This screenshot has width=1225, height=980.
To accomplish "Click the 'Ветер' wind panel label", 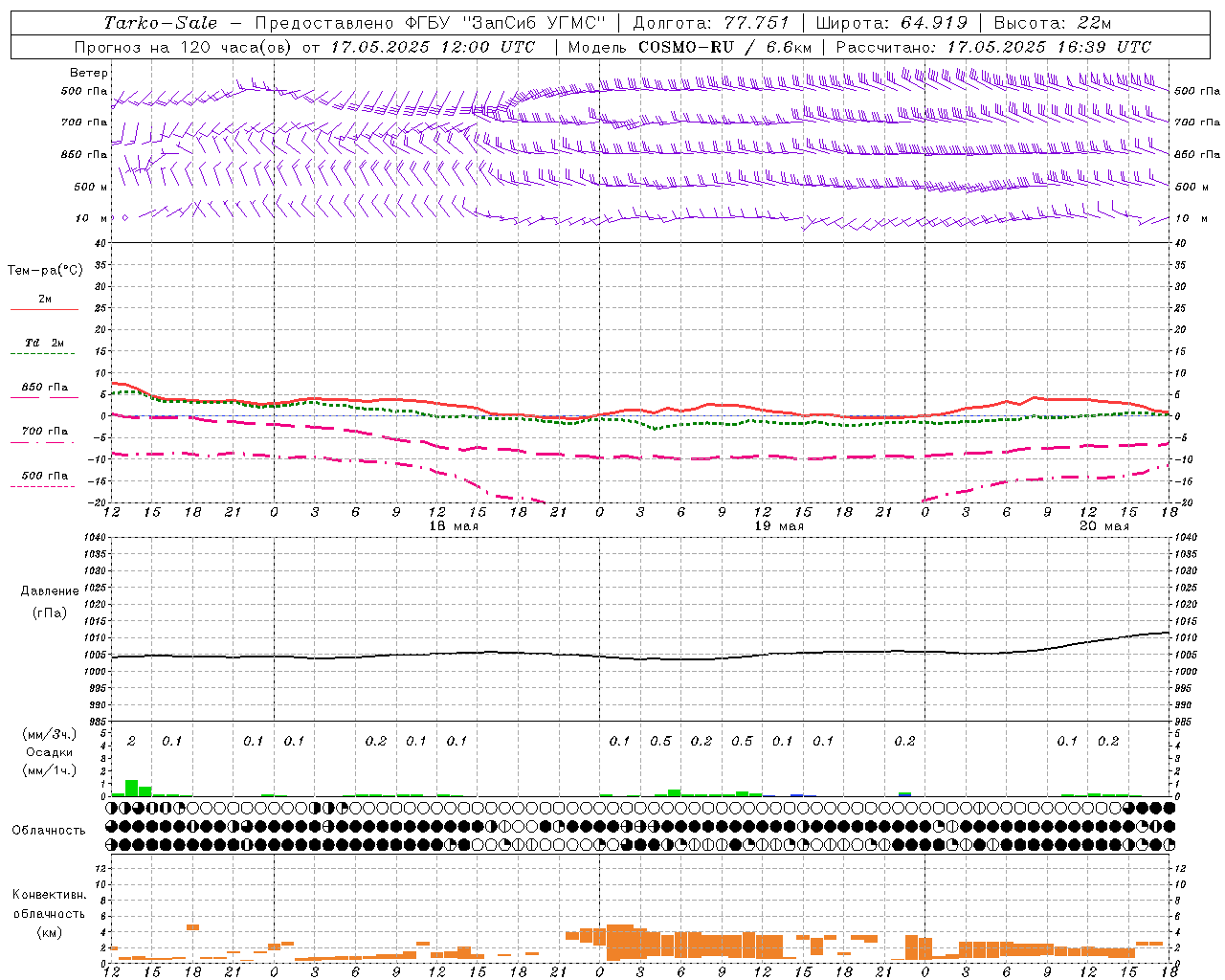I will [x=89, y=73].
